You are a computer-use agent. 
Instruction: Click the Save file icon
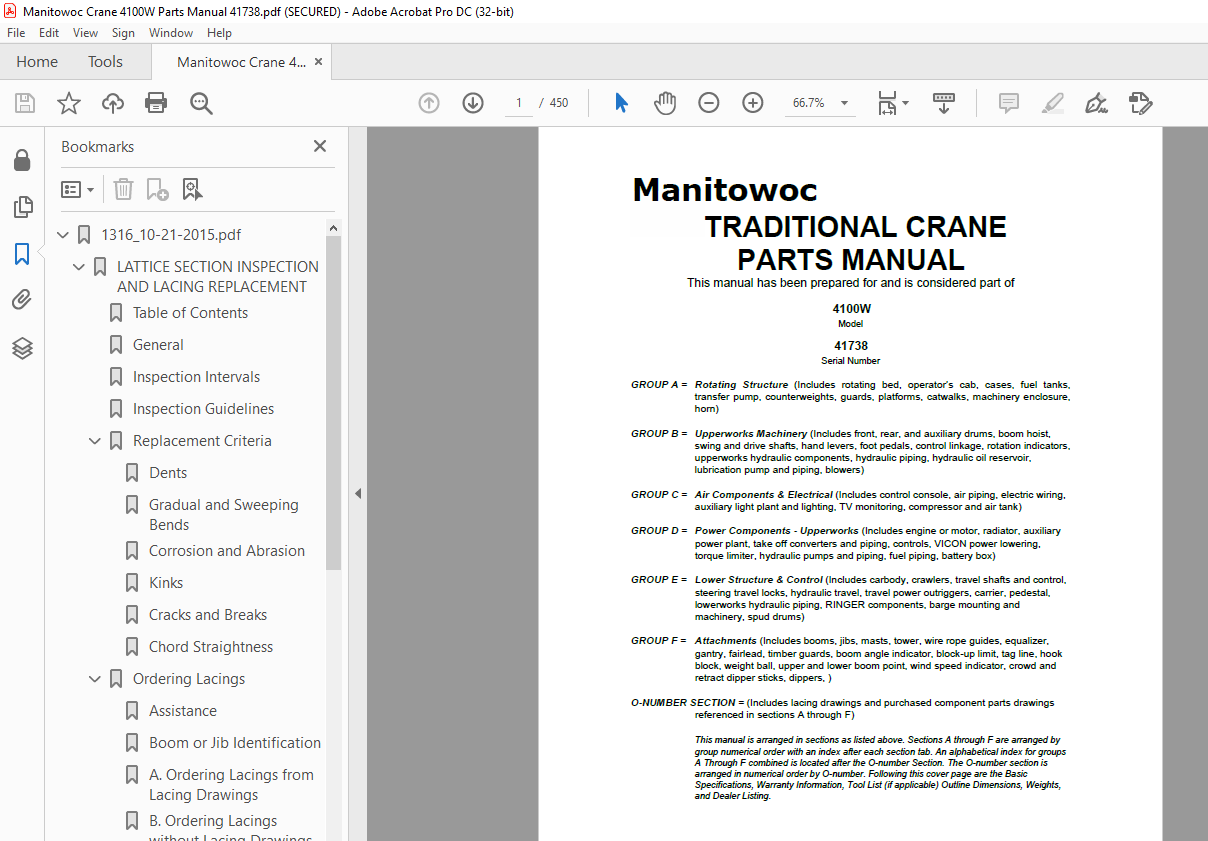pyautogui.click(x=25, y=103)
